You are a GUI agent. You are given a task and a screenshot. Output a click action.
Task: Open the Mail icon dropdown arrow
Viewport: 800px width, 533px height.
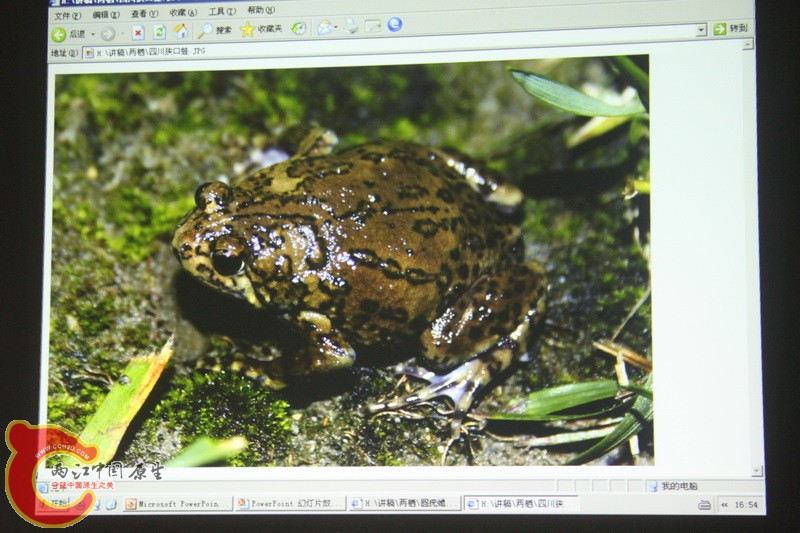click(336, 28)
